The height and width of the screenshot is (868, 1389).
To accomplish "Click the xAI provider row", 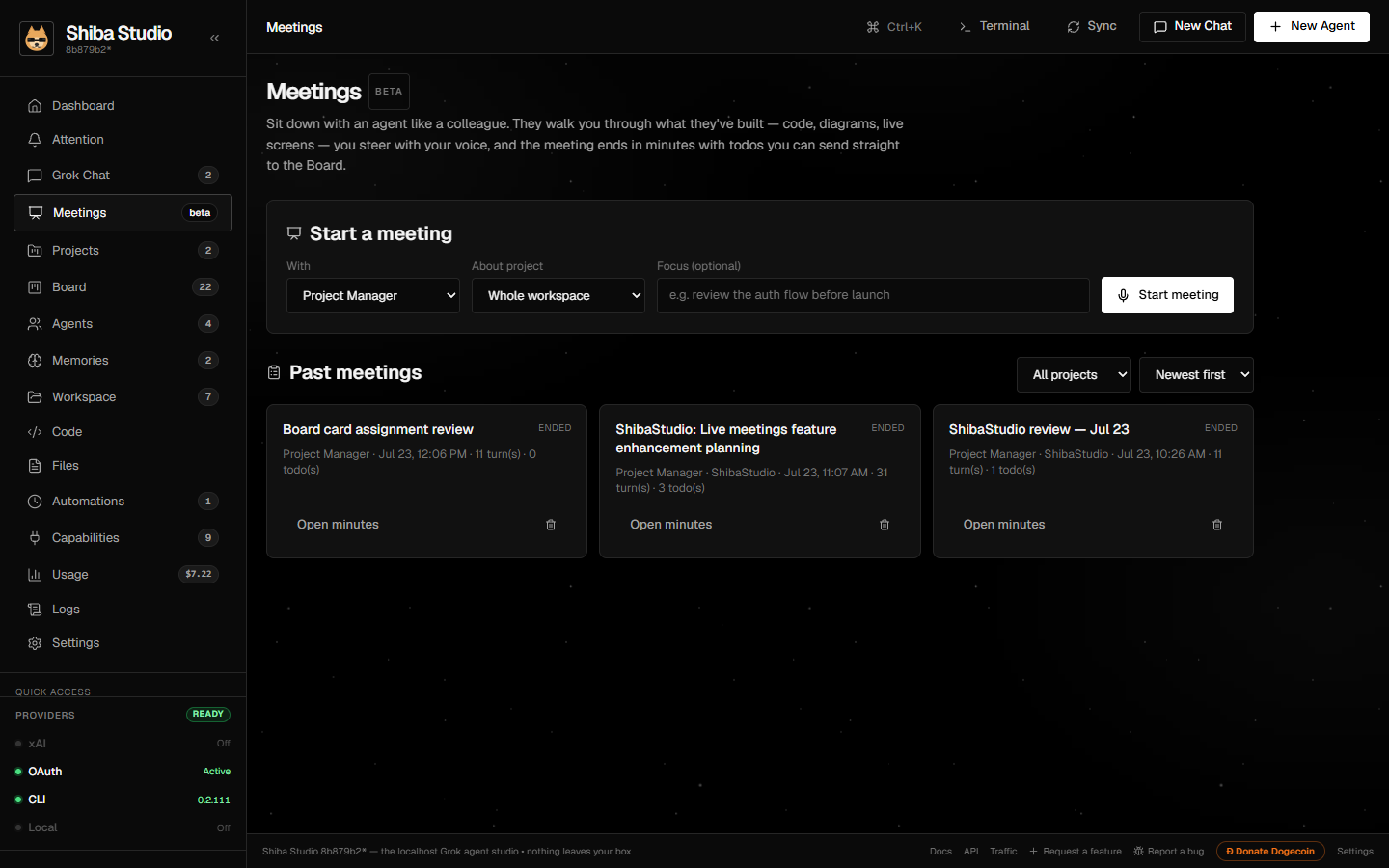I will pyautogui.click(x=123, y=744).
